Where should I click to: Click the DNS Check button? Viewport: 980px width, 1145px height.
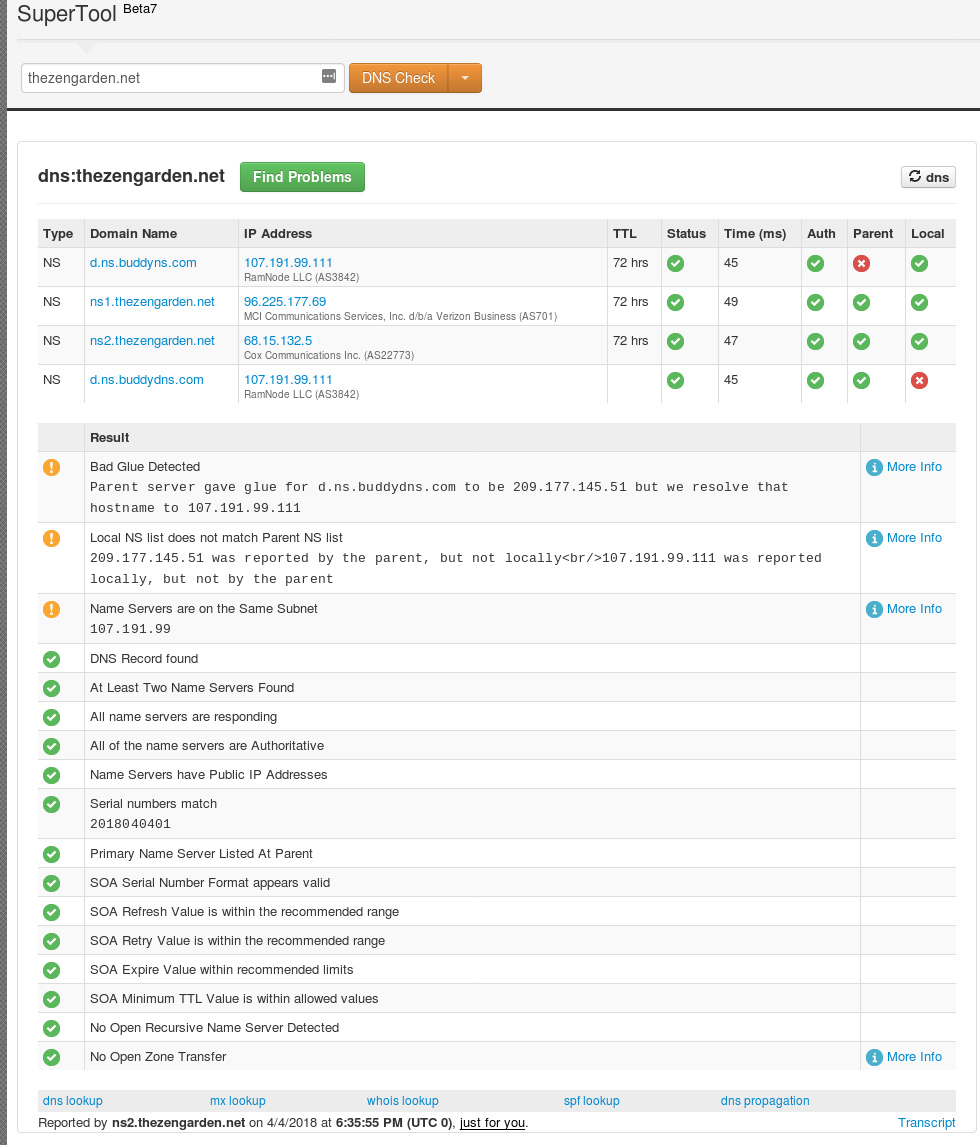[x=399, y=78]
